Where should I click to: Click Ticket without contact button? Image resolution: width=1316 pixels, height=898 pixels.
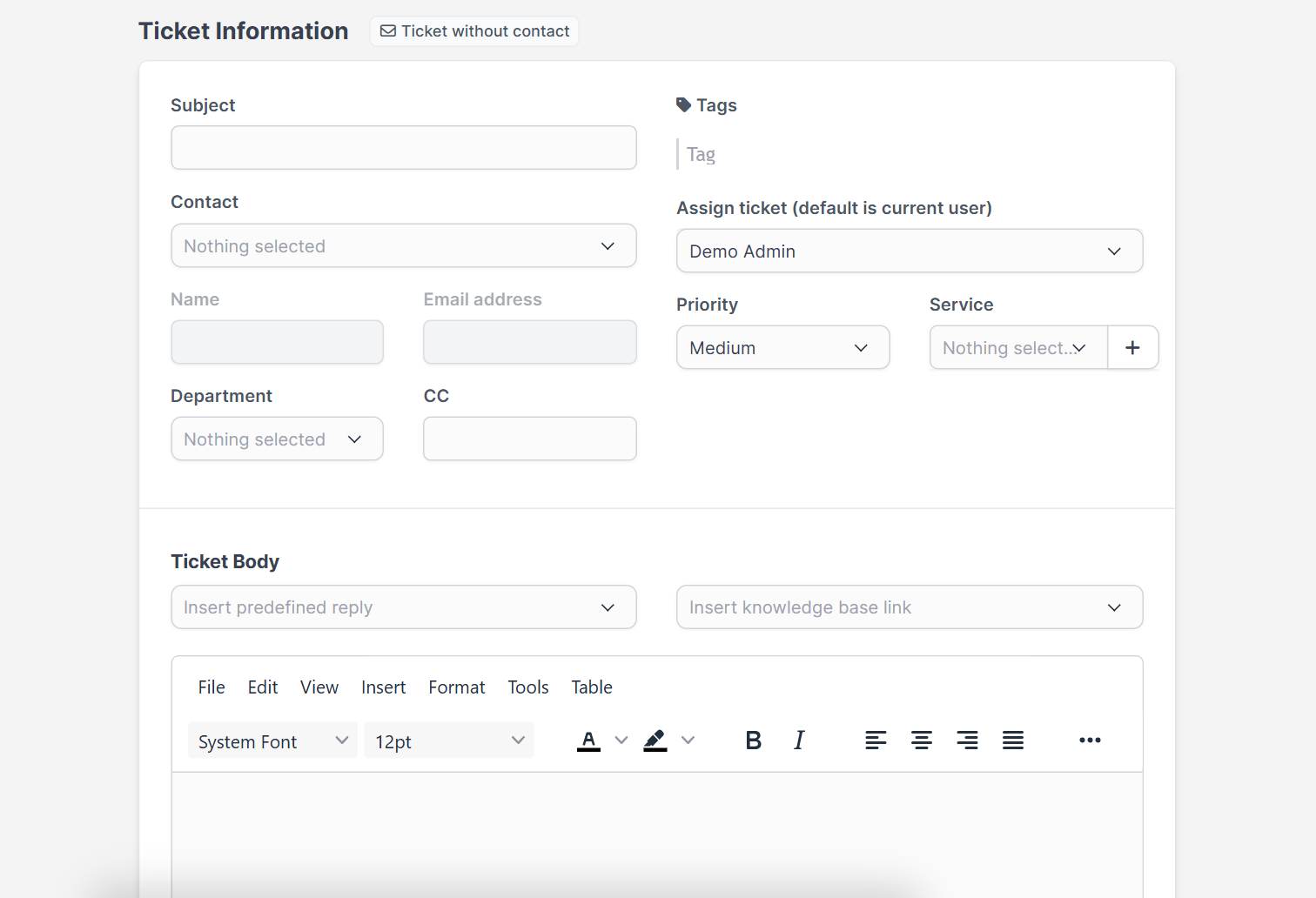tap(474, 31)
